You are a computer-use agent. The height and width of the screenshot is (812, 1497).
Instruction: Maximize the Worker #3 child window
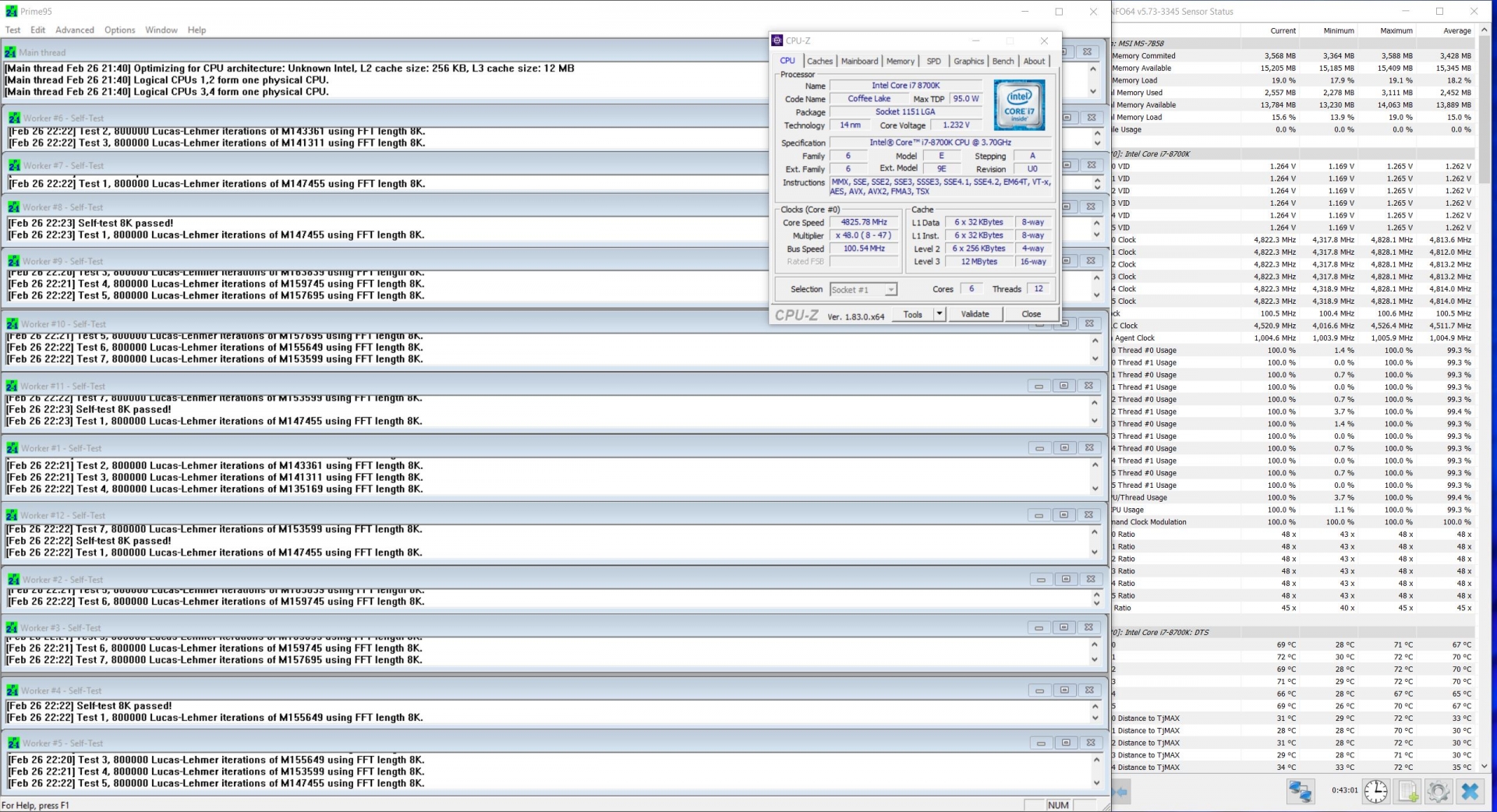point(1064,627)
